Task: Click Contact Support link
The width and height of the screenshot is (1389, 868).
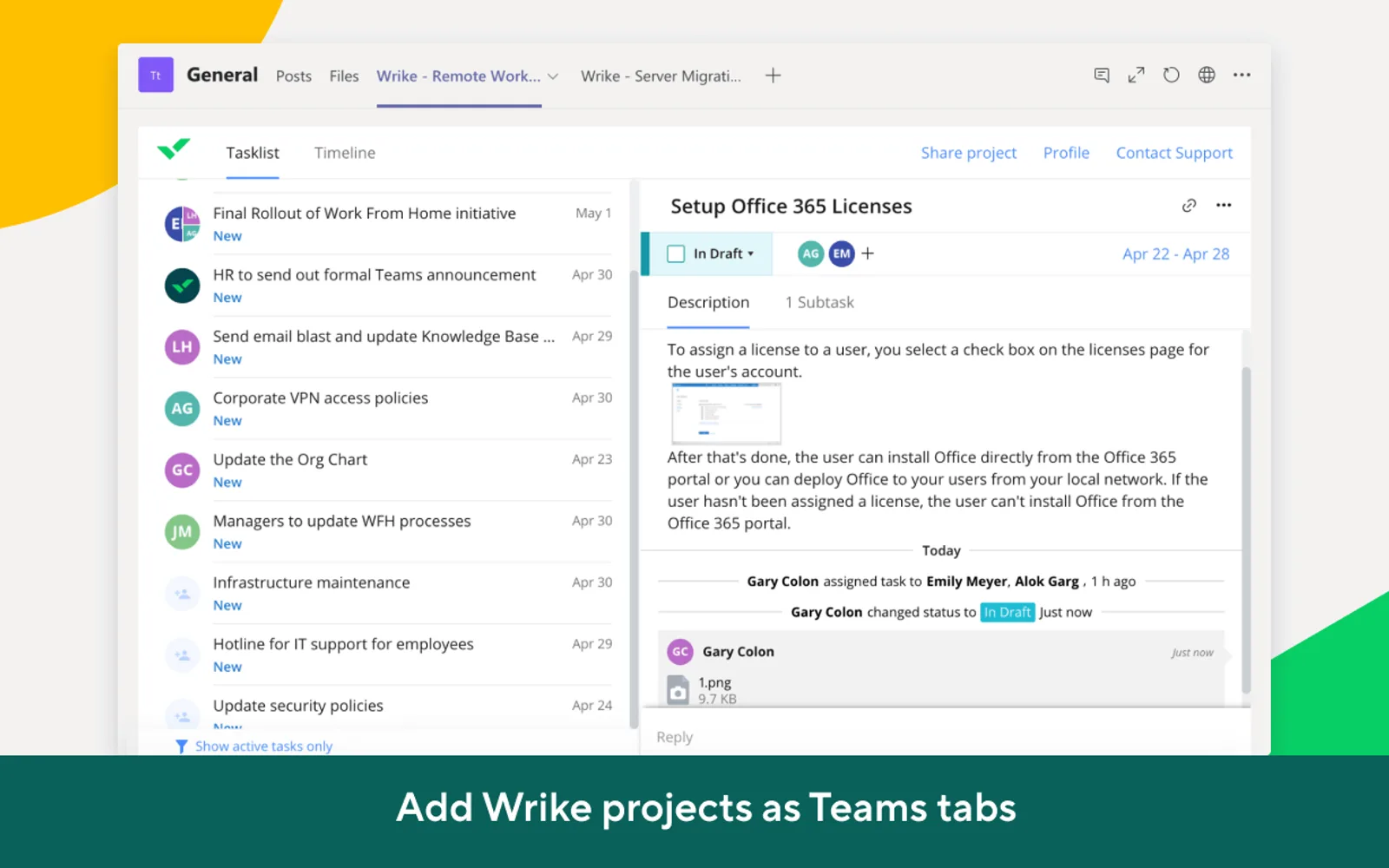Action: tap(1175, 153)
